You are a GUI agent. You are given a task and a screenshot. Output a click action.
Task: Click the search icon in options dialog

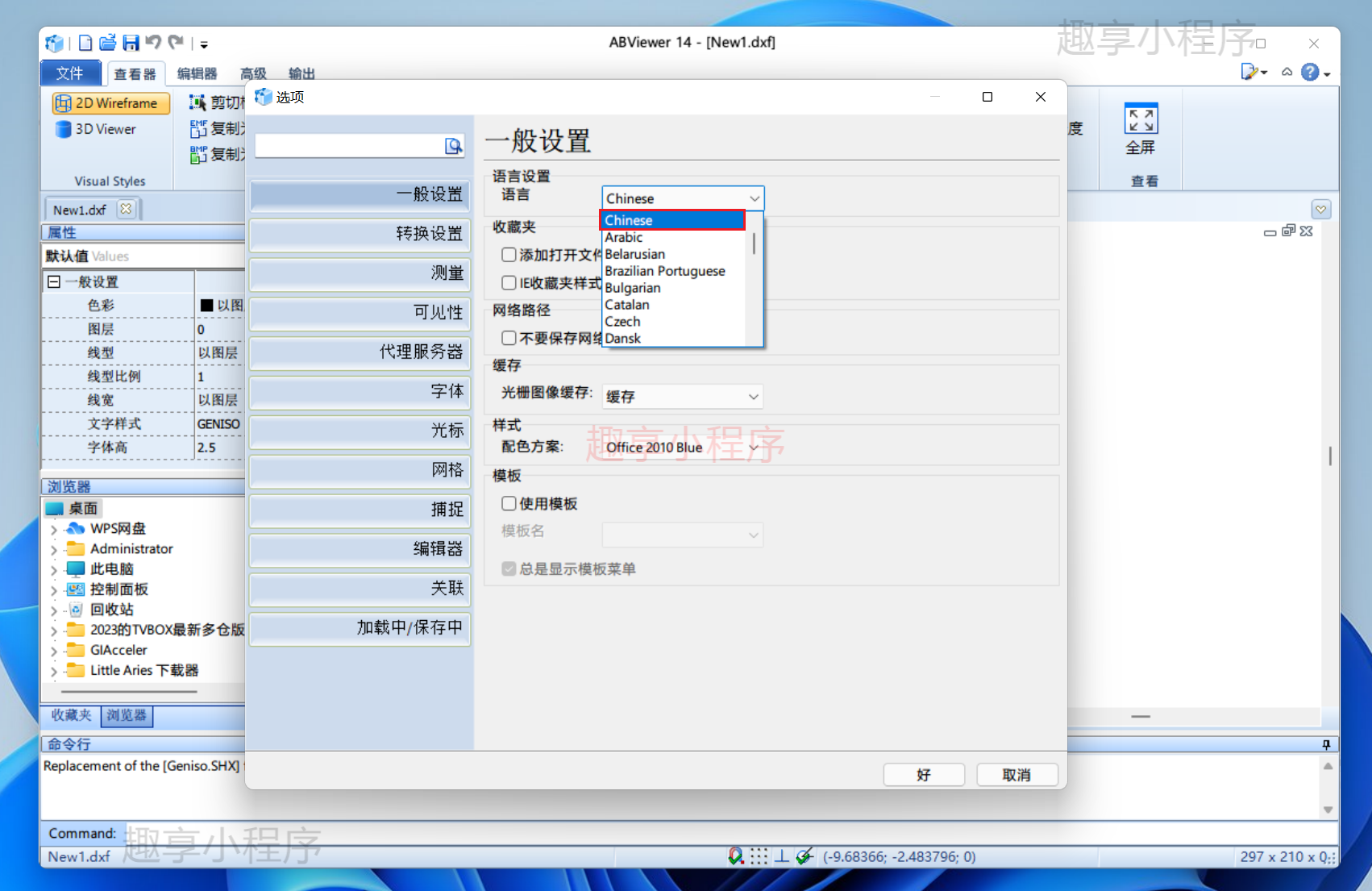point(454,146)
